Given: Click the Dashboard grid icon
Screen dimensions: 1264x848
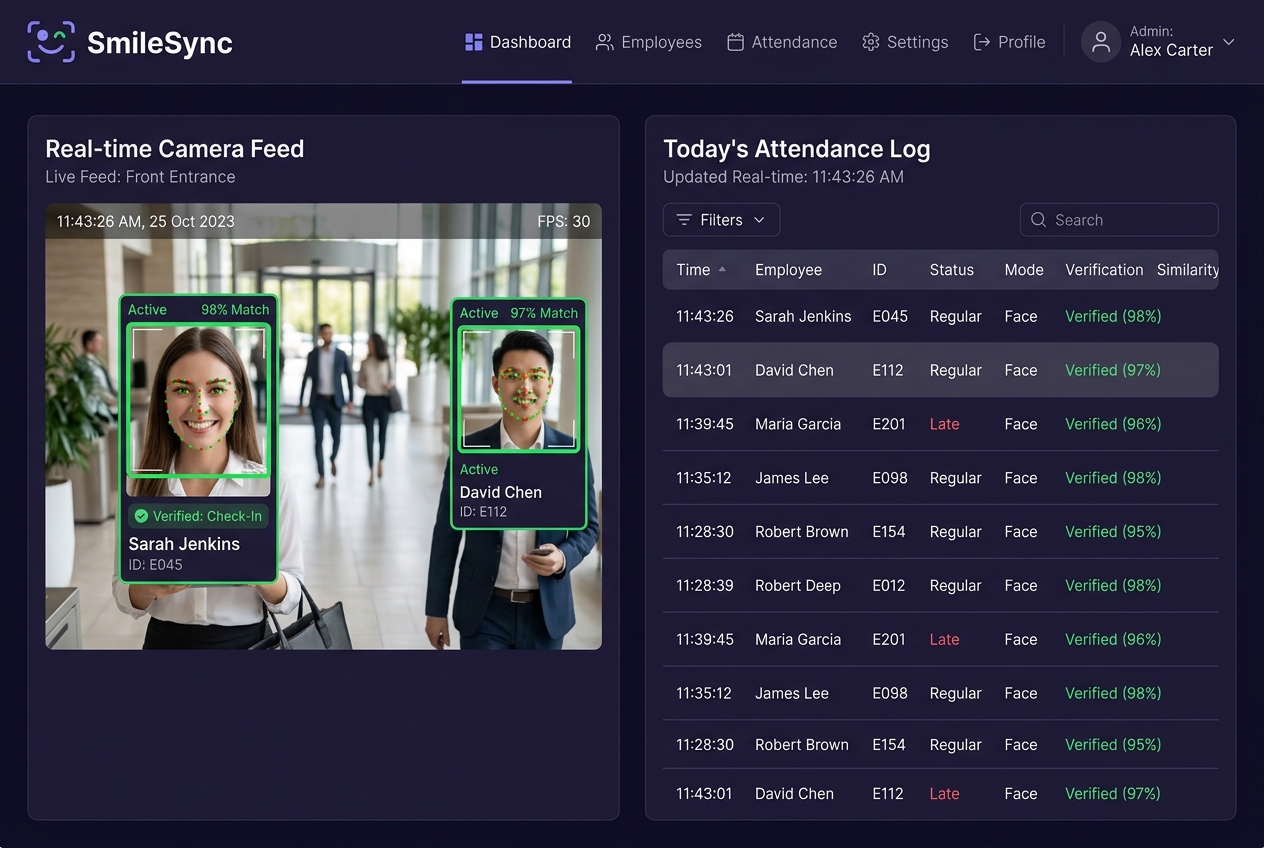Looking at the screenshot, I should [x=474, y=42].
